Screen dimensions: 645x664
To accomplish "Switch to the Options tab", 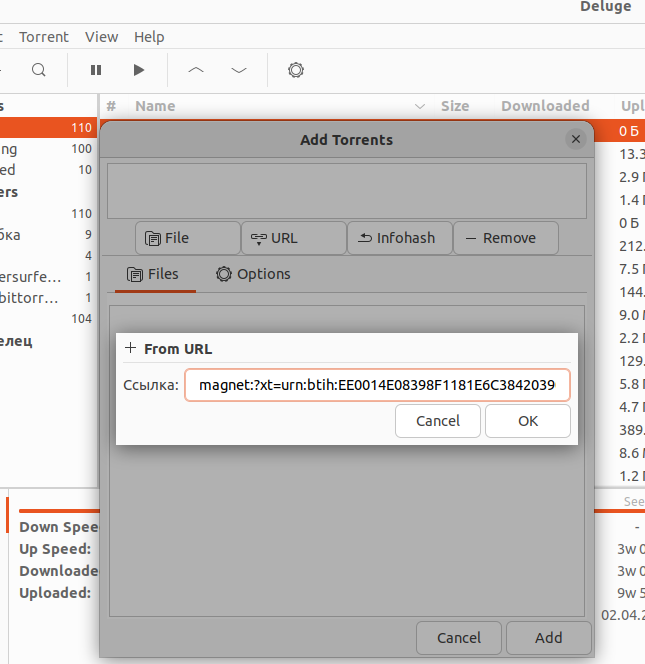I will pyautogui.click(x=254, y=274).
